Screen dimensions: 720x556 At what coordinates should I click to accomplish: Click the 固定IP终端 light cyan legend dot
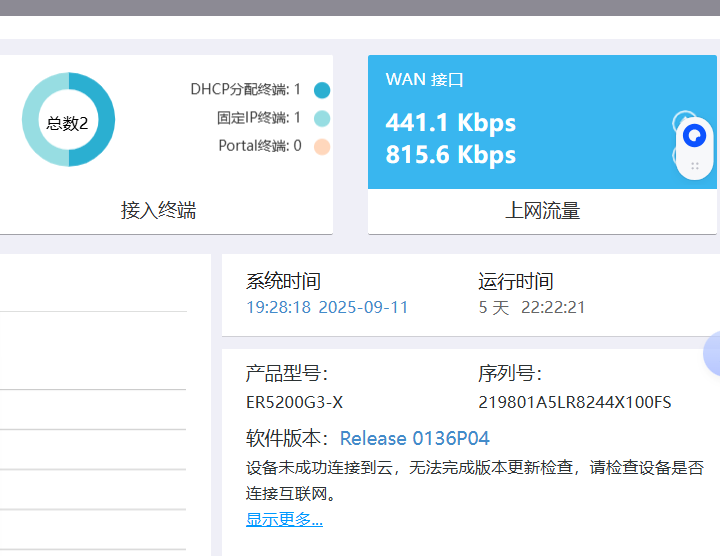tap(322, 118)
